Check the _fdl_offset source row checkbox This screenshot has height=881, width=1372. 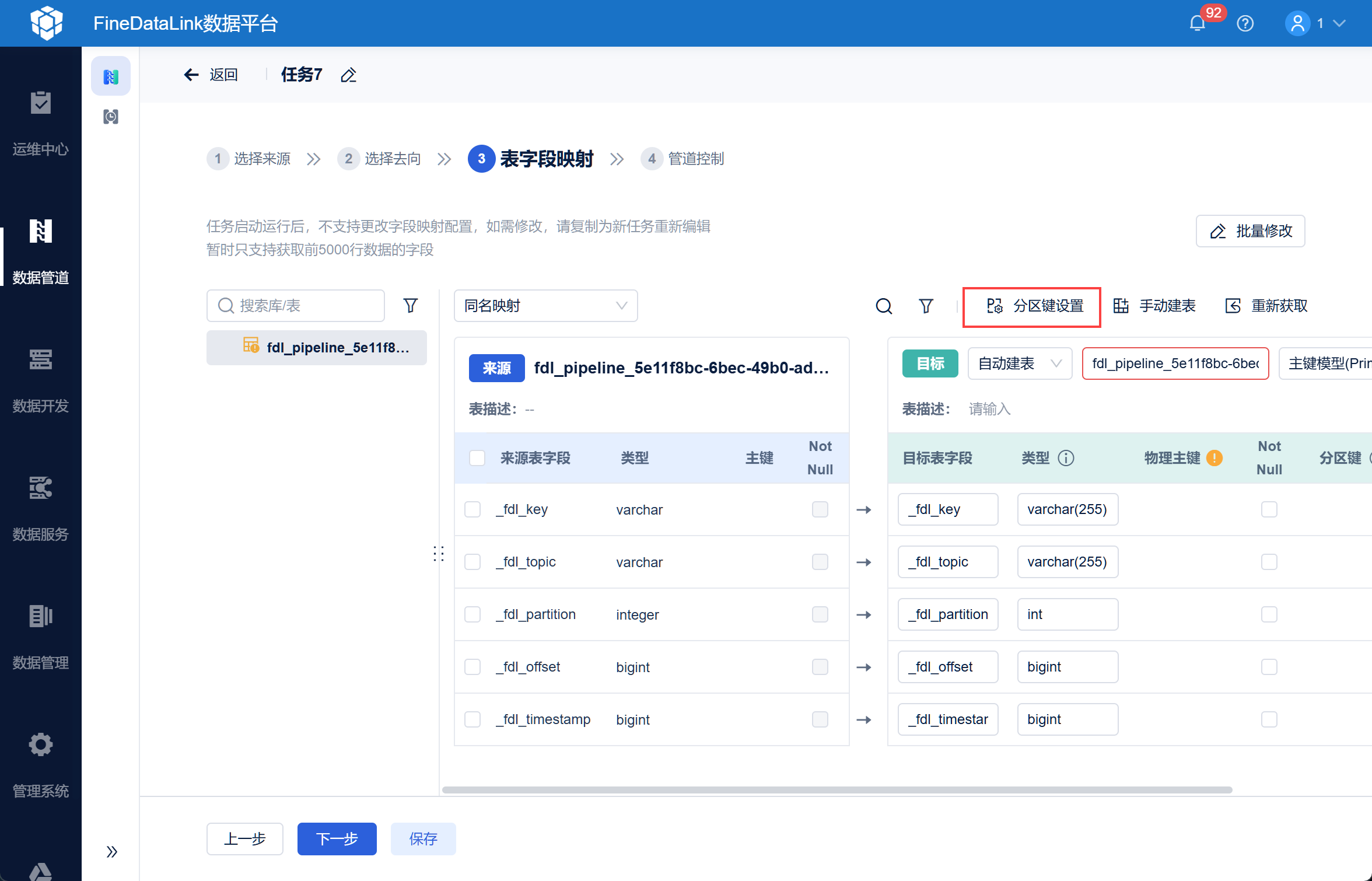[473, 667]
